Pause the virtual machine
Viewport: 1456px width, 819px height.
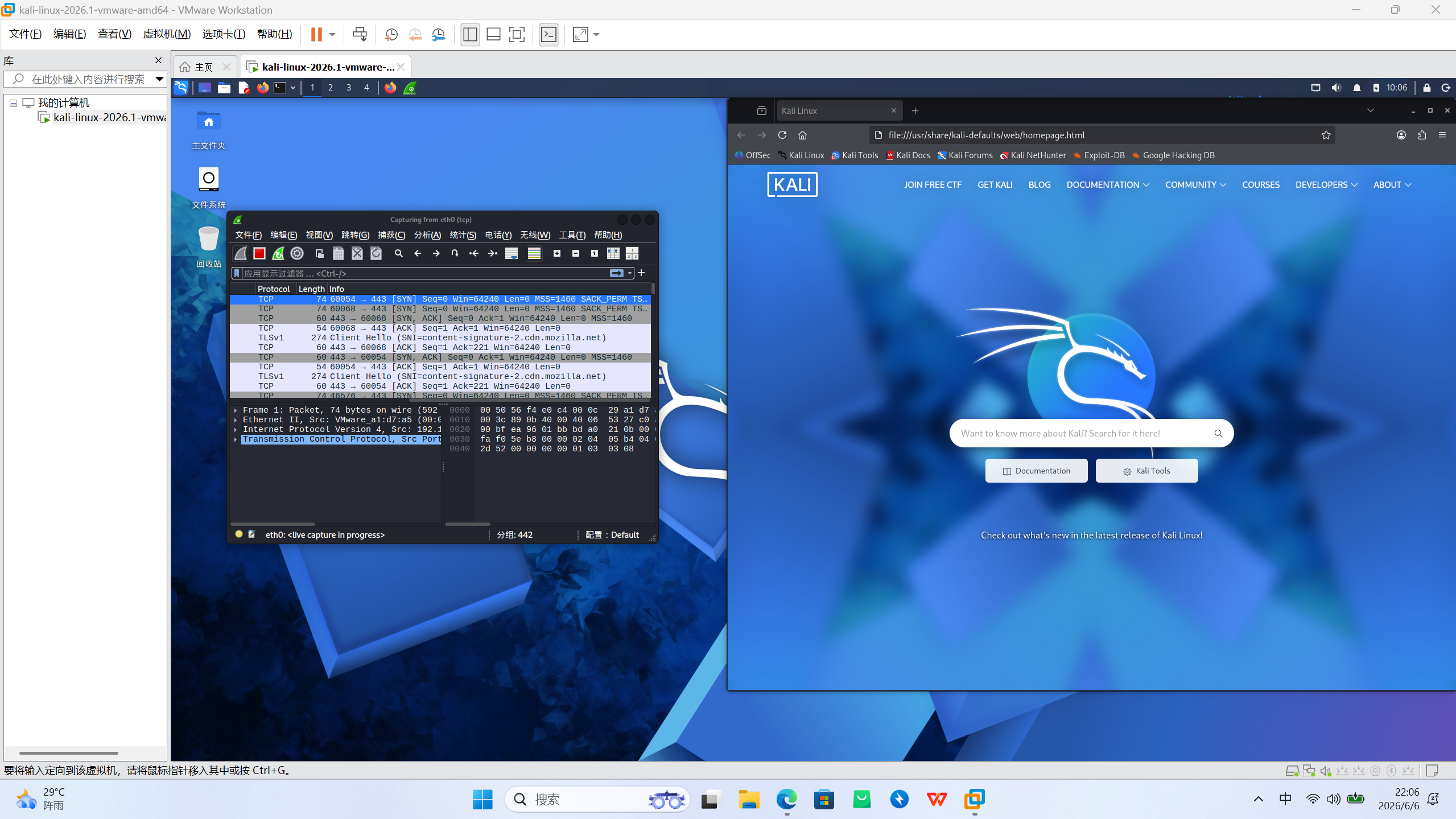click(316, 35)
